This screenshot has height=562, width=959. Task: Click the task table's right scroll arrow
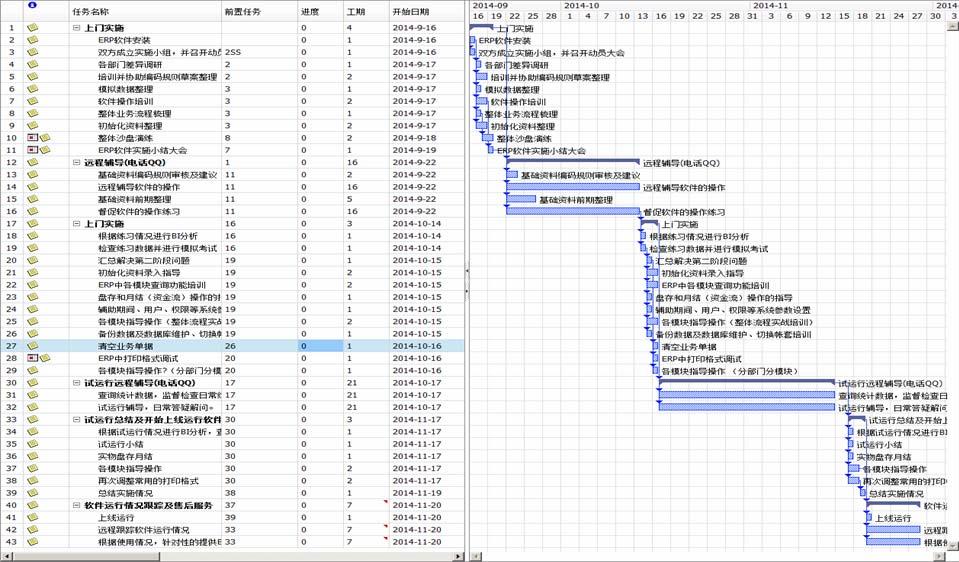459,556
